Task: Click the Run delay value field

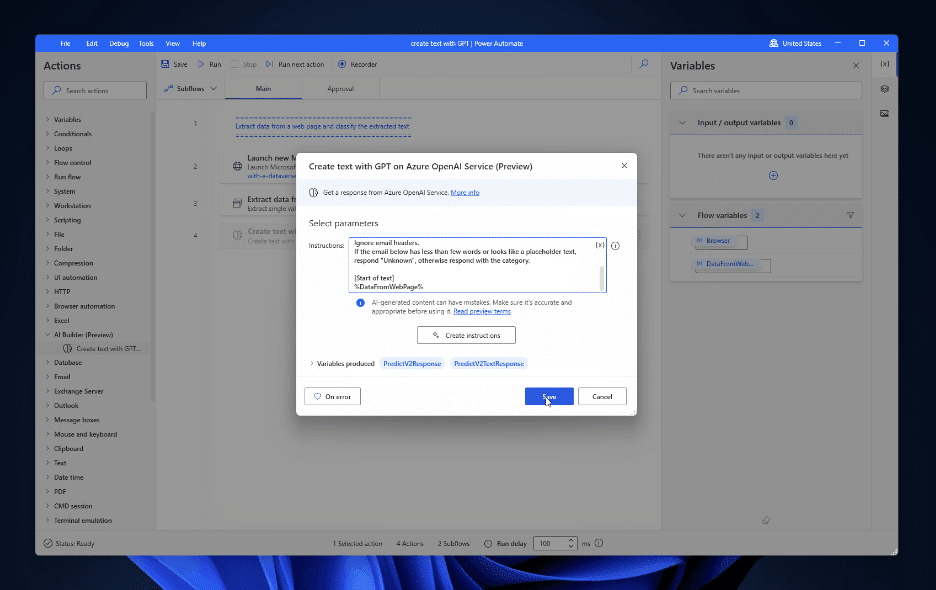Action: (x=550, y=543)
